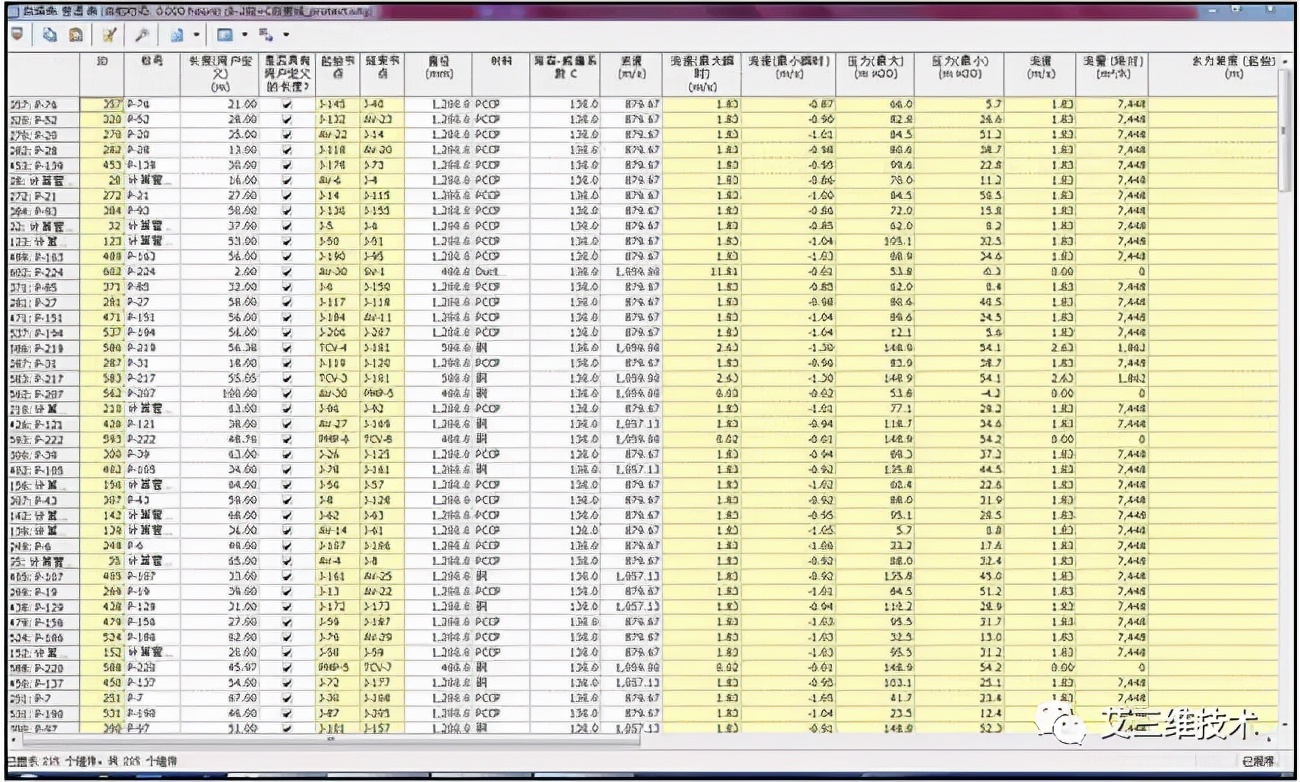Click the copy icon in the toolbar
Viewport: 1300px width, 782px height.
pyautogui.click(x=50, y=35)
